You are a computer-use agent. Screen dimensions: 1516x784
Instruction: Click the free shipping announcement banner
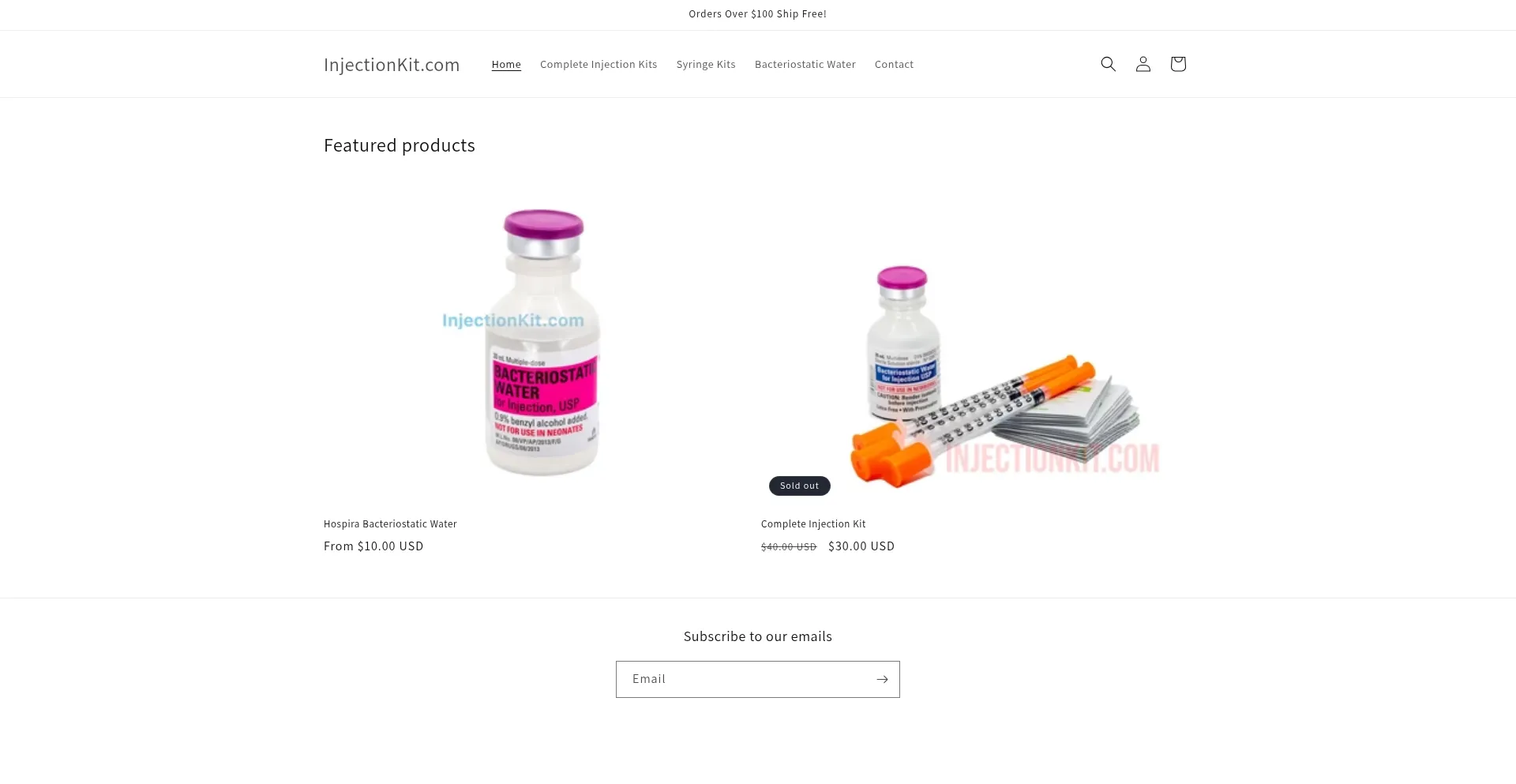coord(757,14)
